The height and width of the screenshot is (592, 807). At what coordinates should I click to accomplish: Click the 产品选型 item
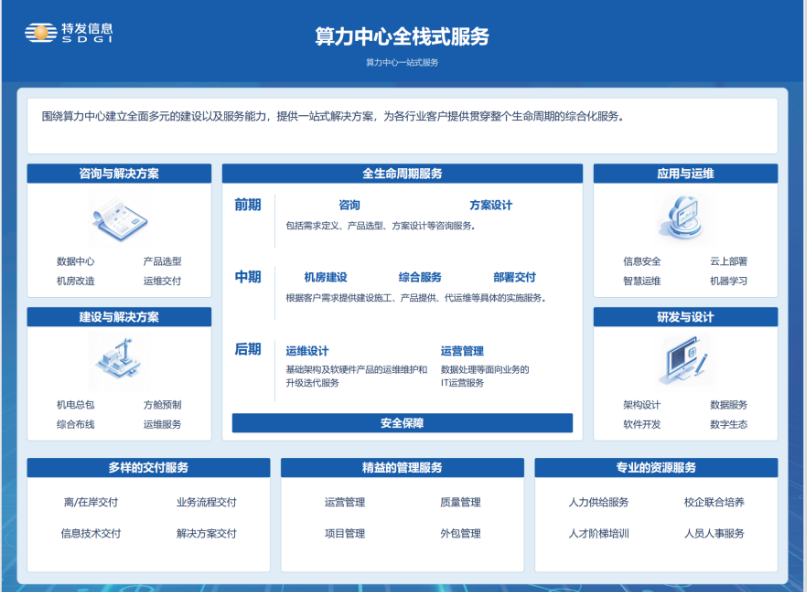click(x=162, y=262)
